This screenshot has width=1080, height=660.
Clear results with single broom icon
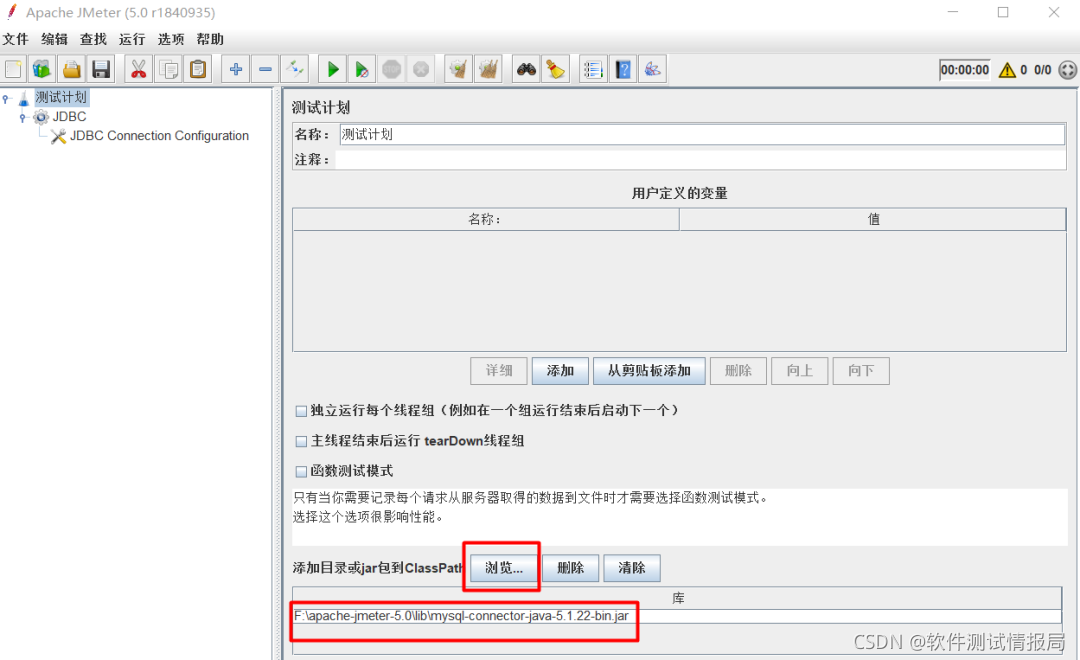[458, 70]
